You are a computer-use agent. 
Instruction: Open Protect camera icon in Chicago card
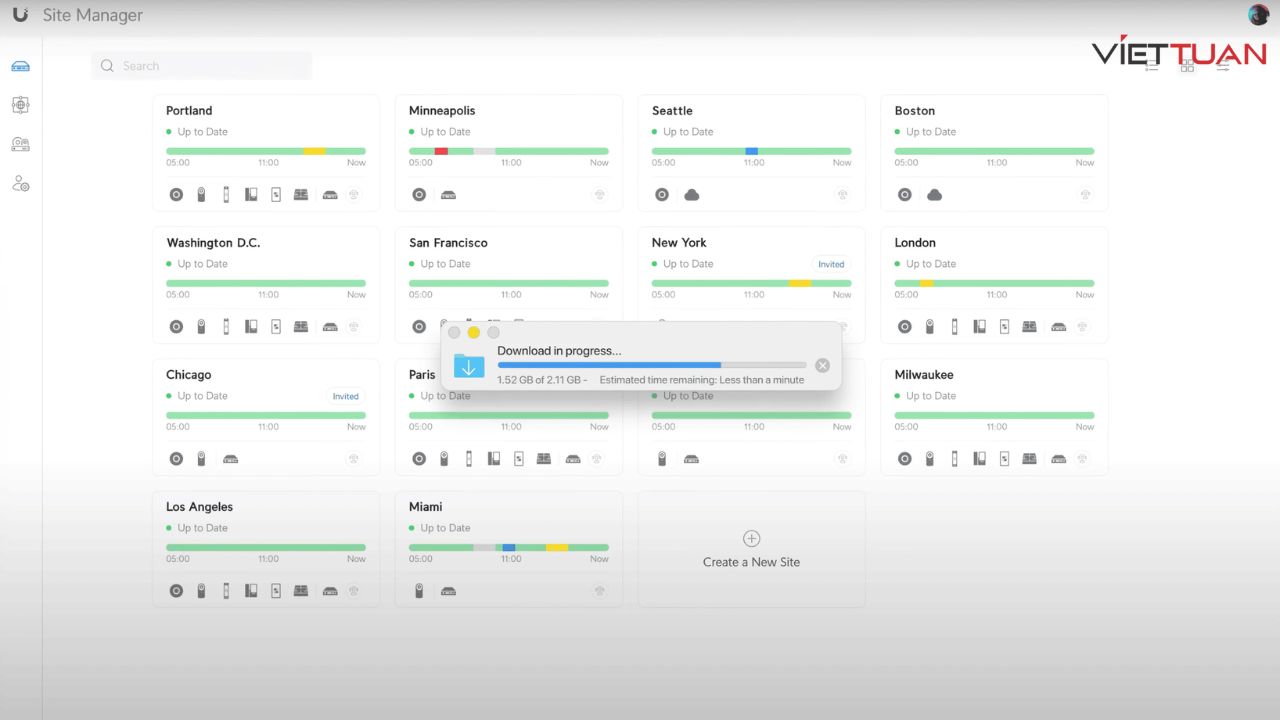pos(201,459)
